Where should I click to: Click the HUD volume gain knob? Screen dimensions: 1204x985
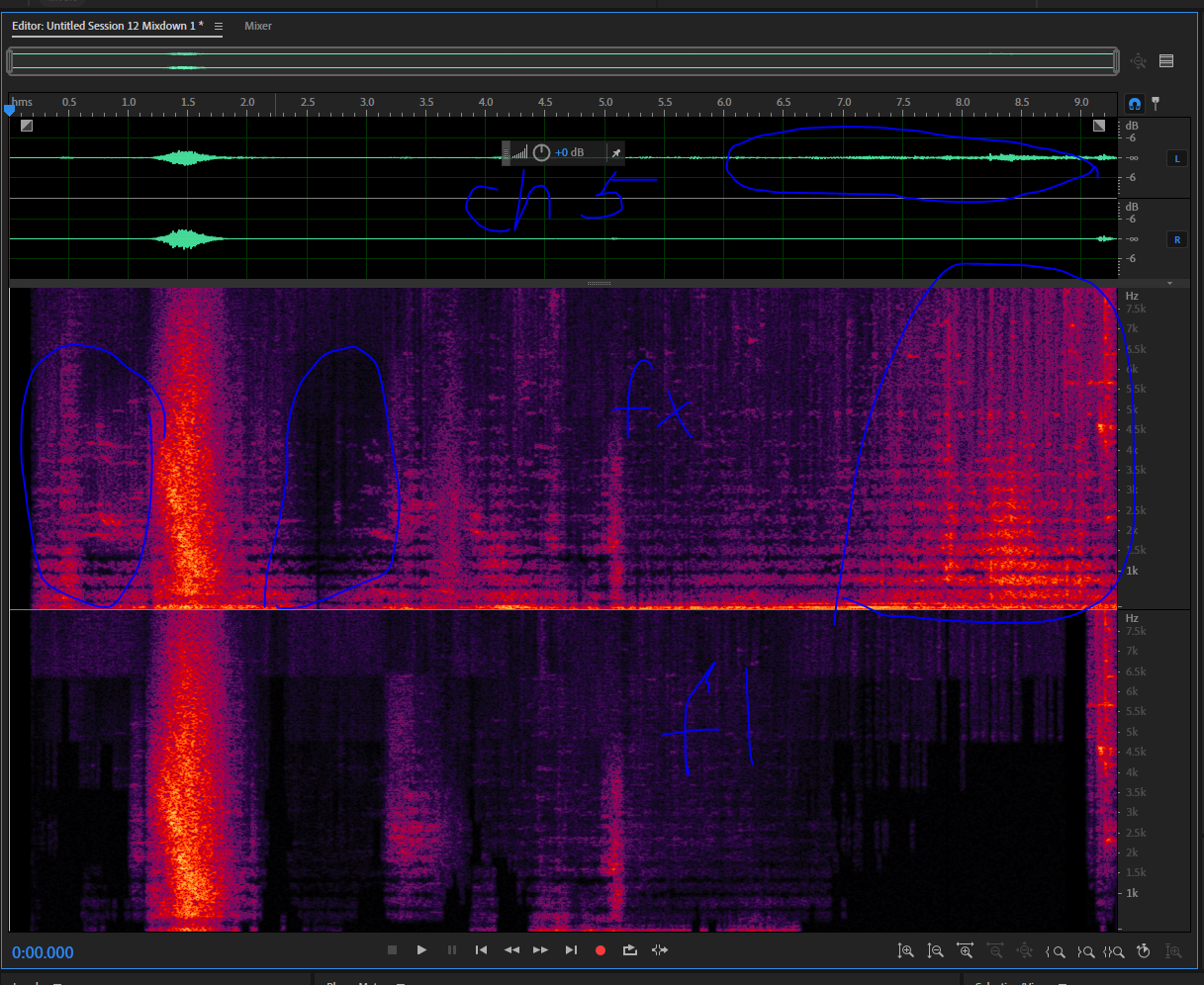(541, 152)
